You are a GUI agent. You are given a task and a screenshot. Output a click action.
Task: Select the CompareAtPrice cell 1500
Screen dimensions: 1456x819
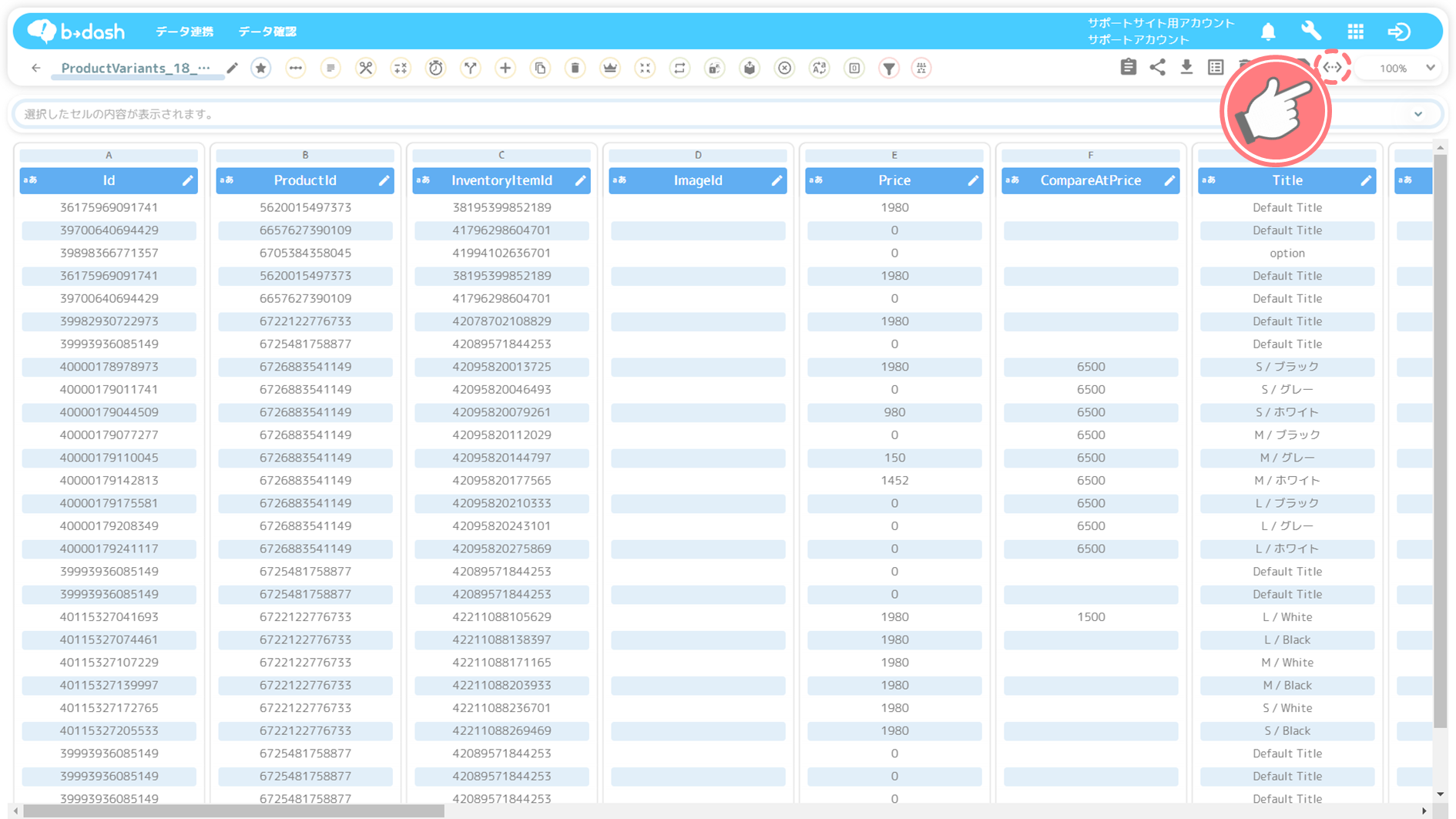pyautogui.click(x=1091, y=617)
